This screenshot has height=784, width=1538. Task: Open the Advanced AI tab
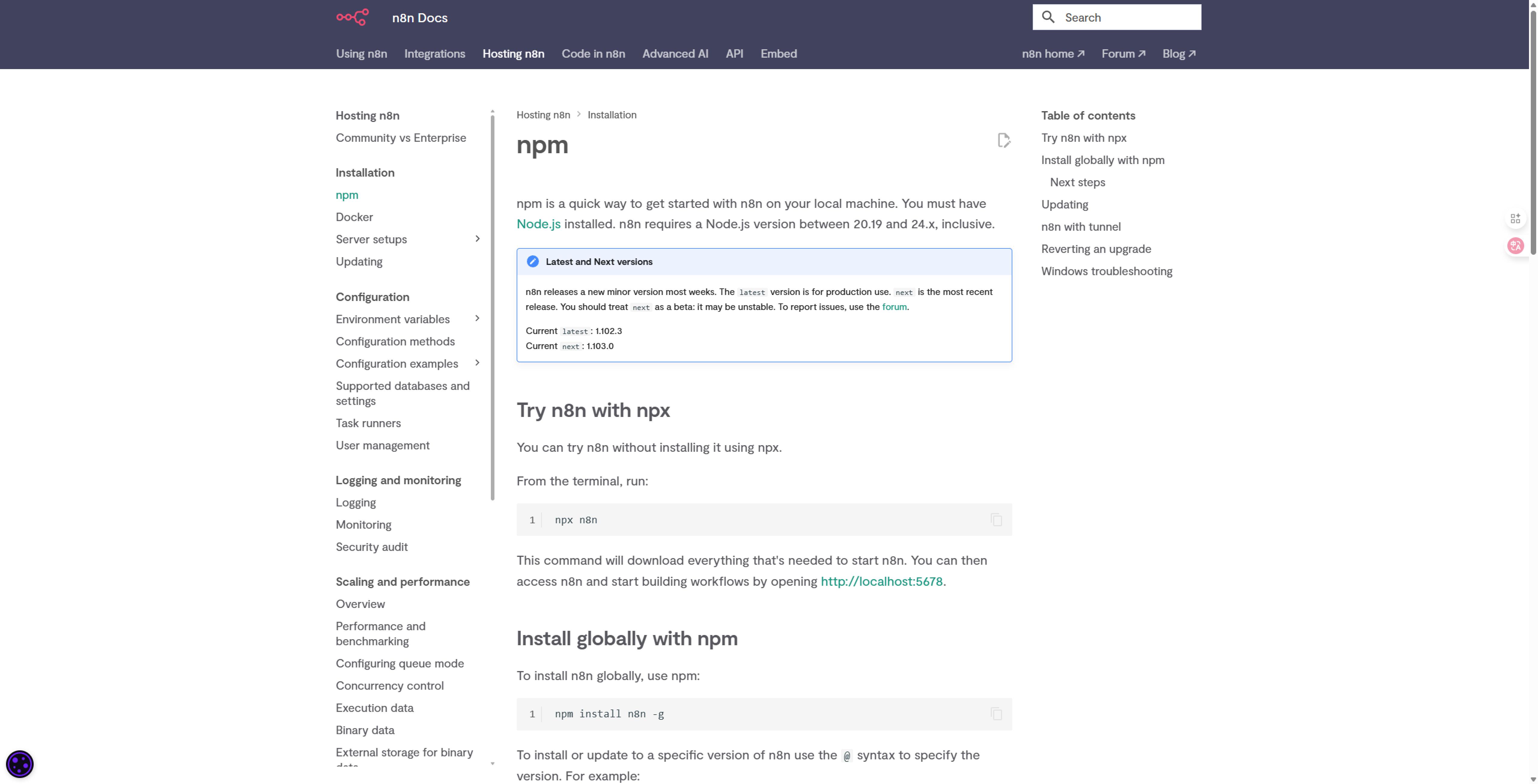coord(675,54)
